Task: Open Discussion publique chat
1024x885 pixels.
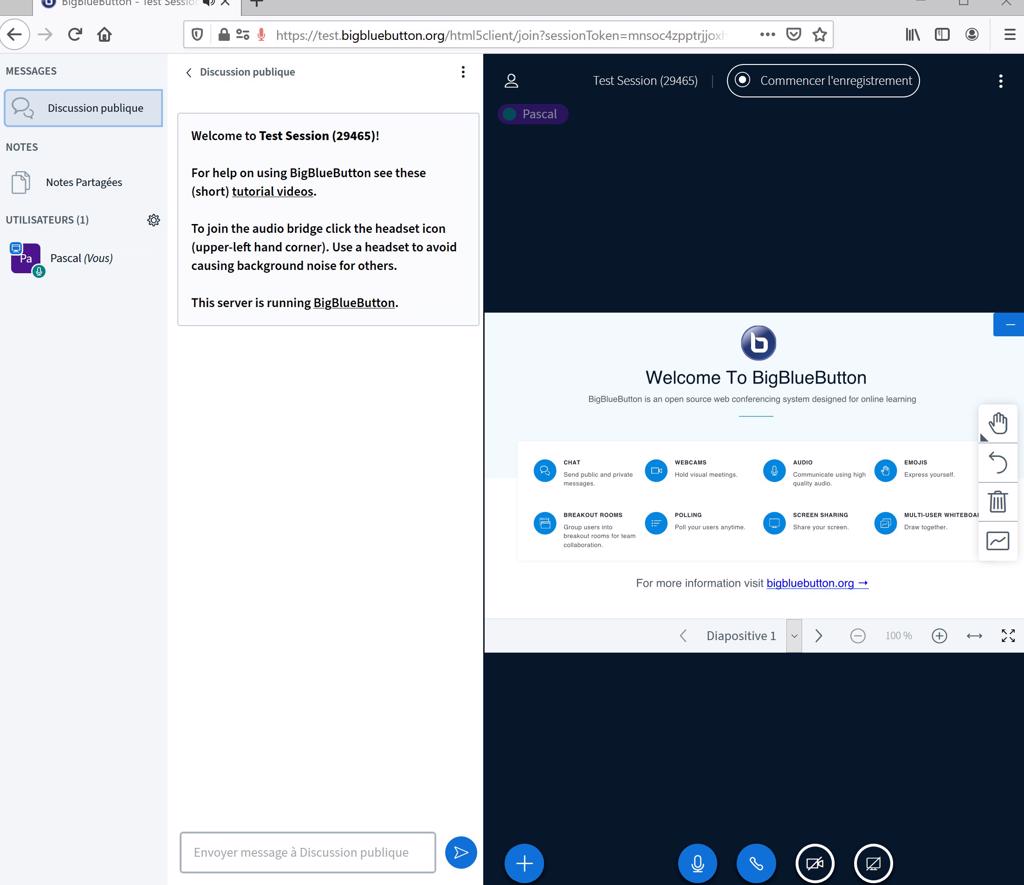Action: 83,108
